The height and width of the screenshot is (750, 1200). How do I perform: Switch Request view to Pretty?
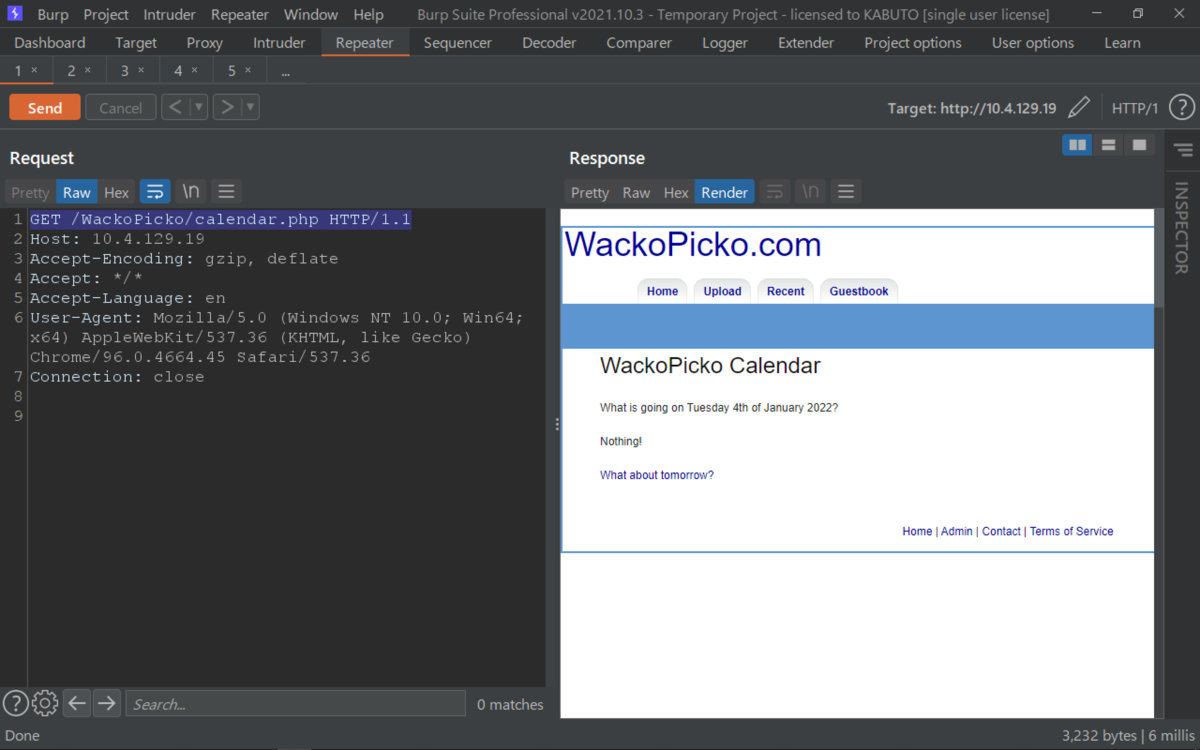(30, 192)
